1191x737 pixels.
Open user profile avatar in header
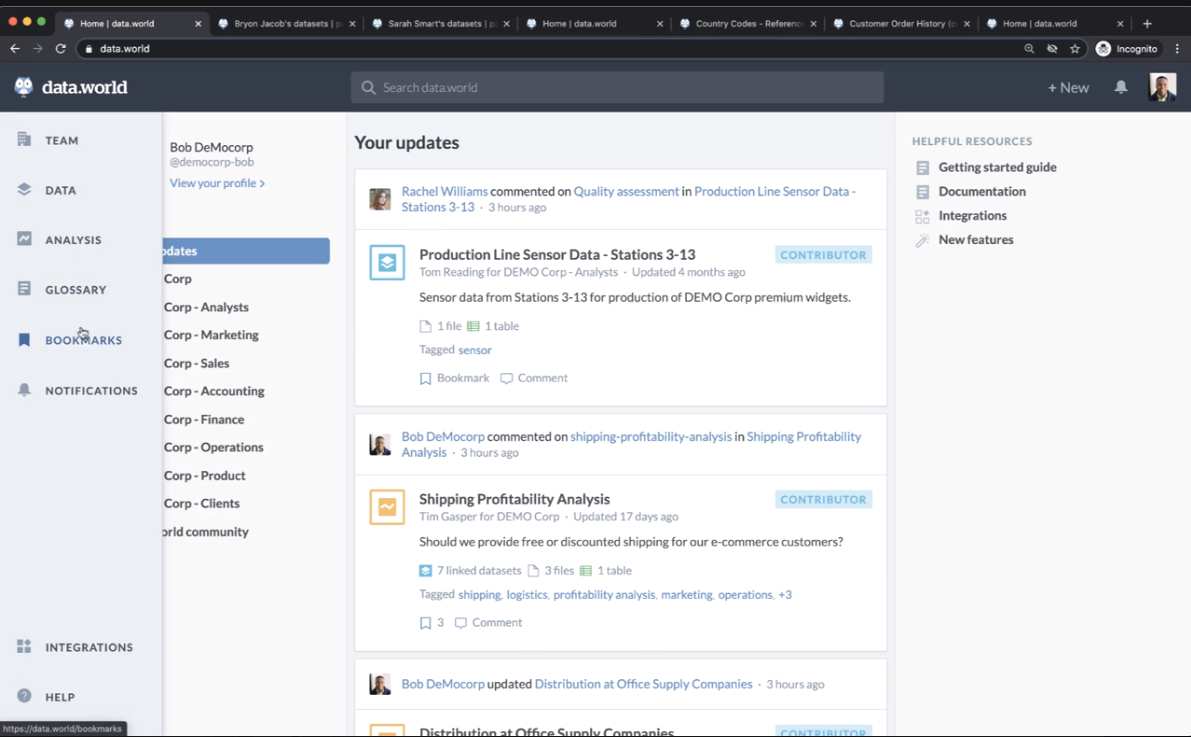coord(1162,87)
